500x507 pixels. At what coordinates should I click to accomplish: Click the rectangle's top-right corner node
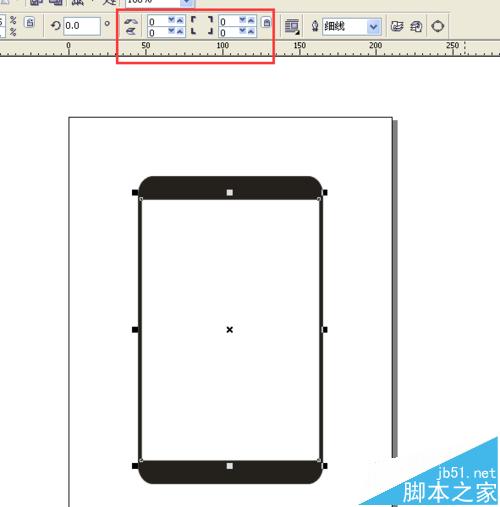pos(319,199)
